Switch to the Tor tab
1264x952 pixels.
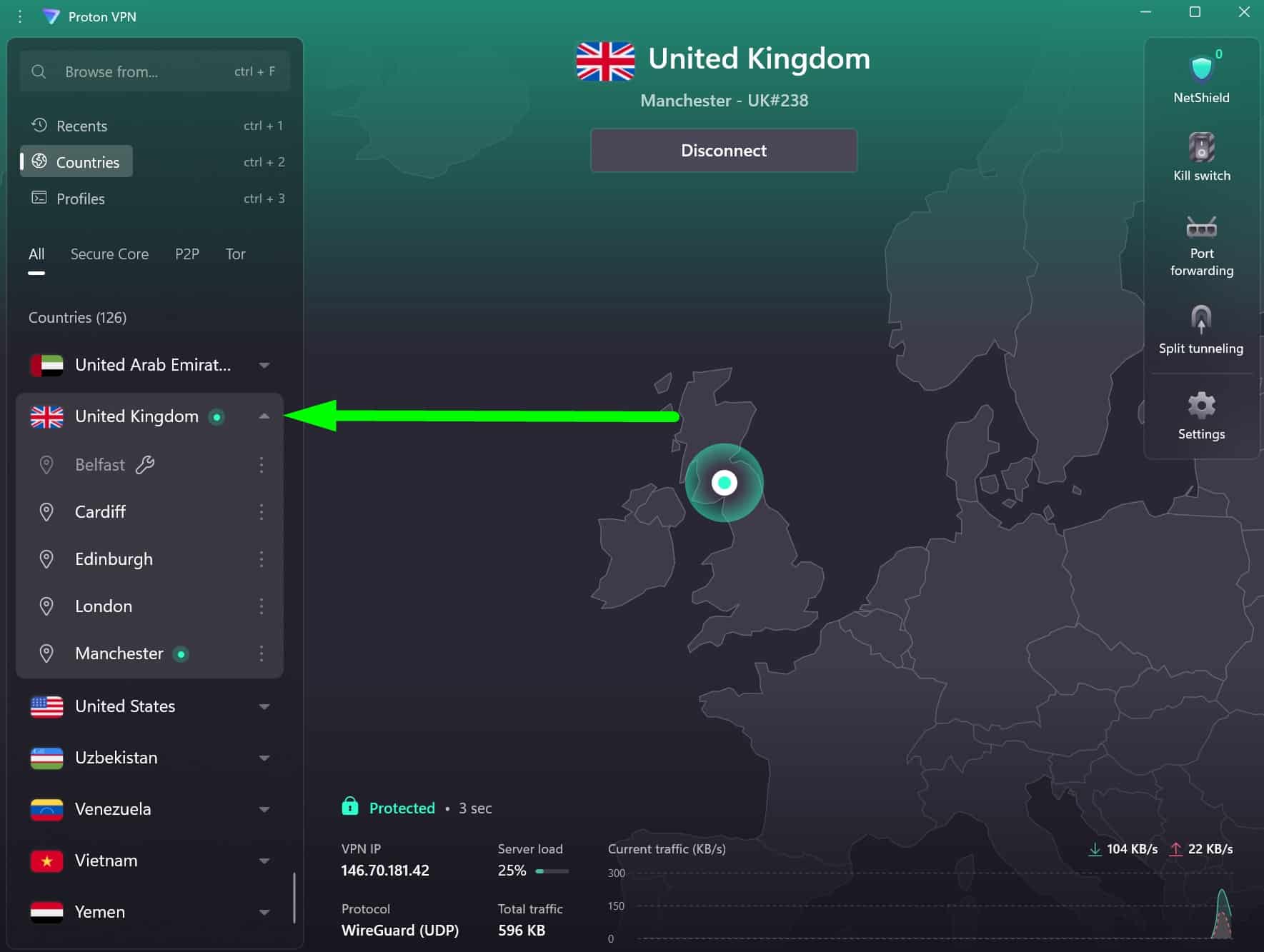point(235,254)
